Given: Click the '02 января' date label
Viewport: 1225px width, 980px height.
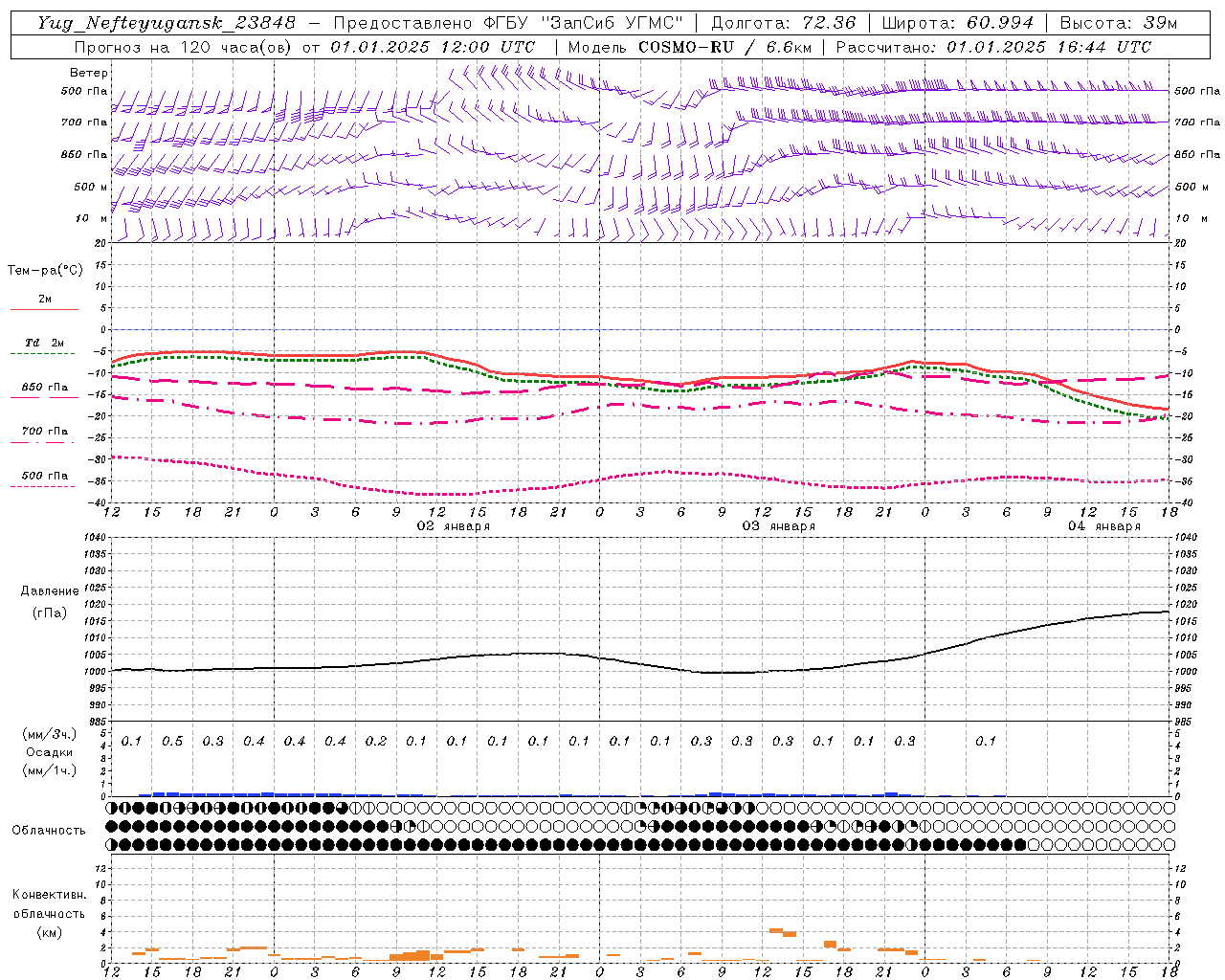Looking at the screenshot, I should 454,526.
